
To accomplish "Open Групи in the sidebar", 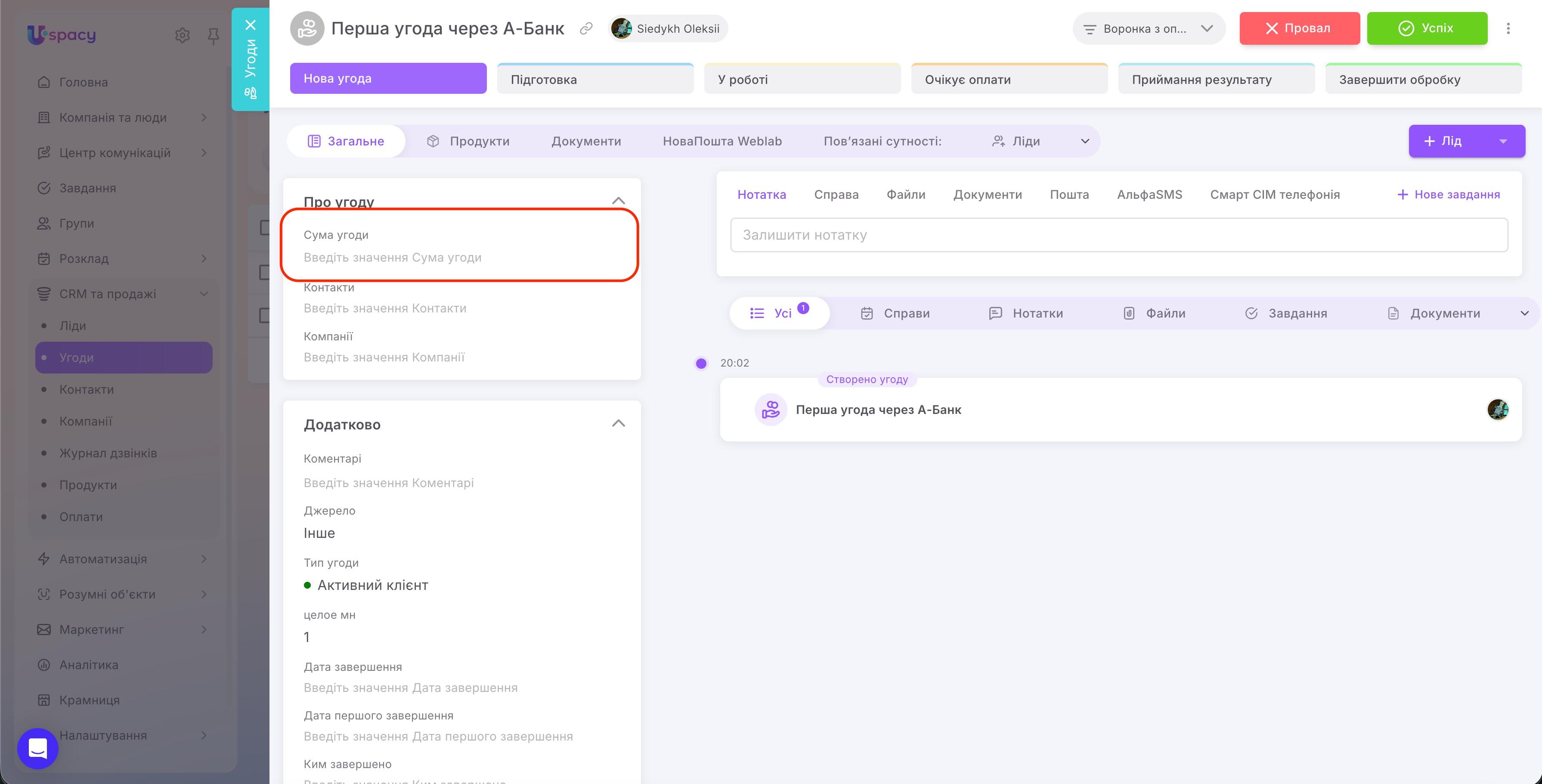I will pyautogui.click(x=77, y=223).
